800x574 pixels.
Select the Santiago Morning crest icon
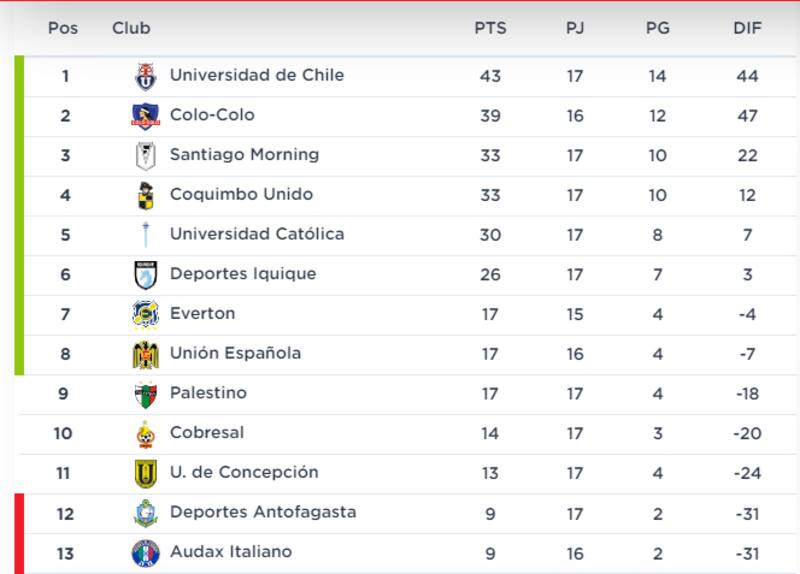pyautogui.click(x=146, y=156)
